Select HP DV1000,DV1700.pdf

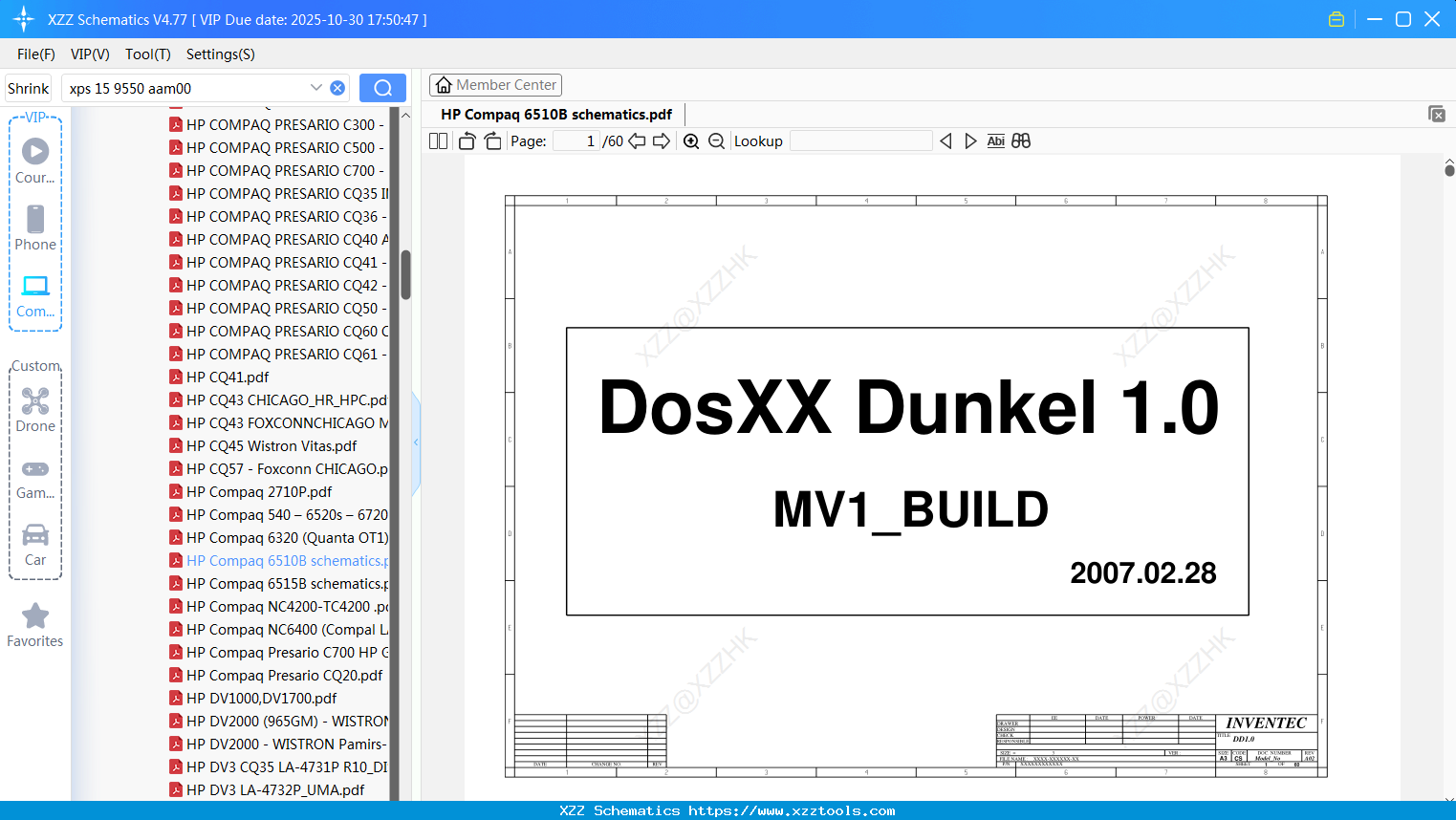click(x=252, y=698)
